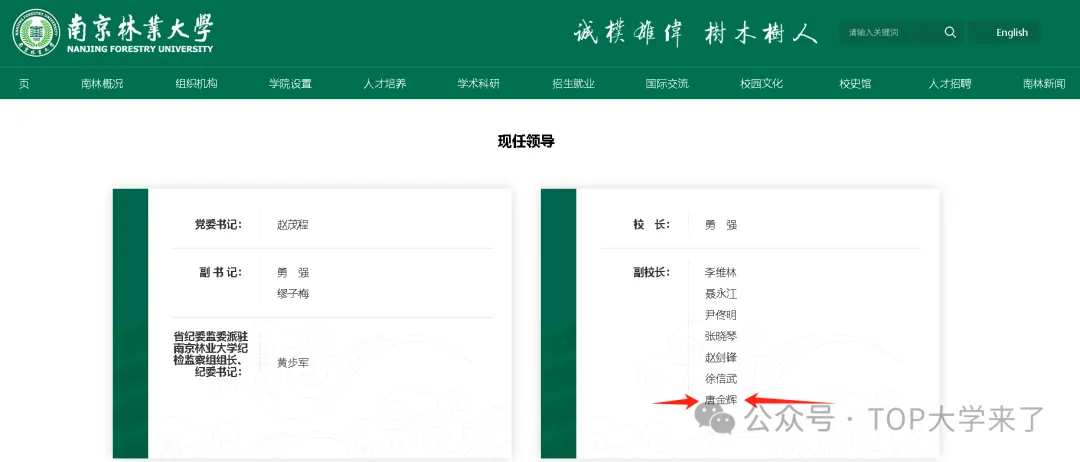Open the 组织机构 menu
This screenshot has height=462, width=1080.
pyautogui.click(x=196, y=84)
